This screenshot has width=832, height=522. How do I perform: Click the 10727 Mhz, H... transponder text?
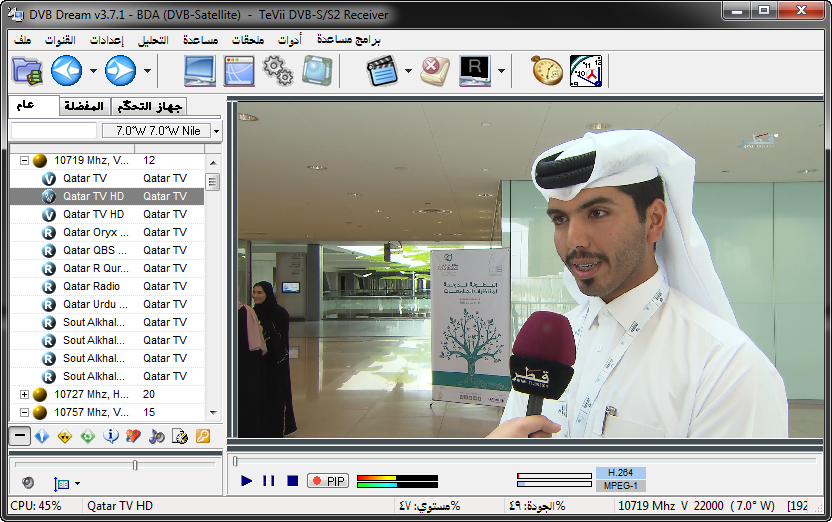tap(91, 394)
